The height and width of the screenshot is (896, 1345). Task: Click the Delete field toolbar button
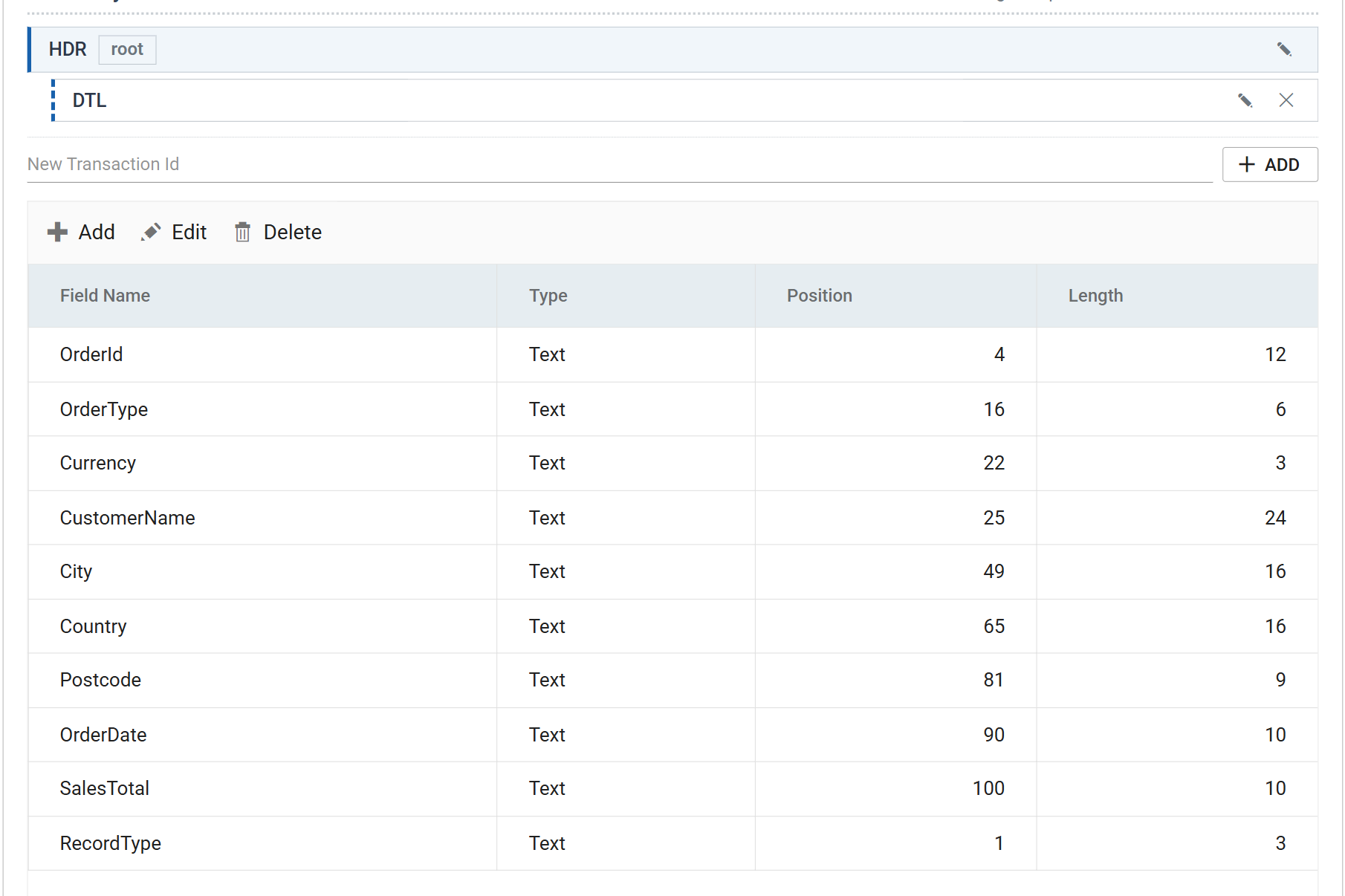click(x=278, y=233)
